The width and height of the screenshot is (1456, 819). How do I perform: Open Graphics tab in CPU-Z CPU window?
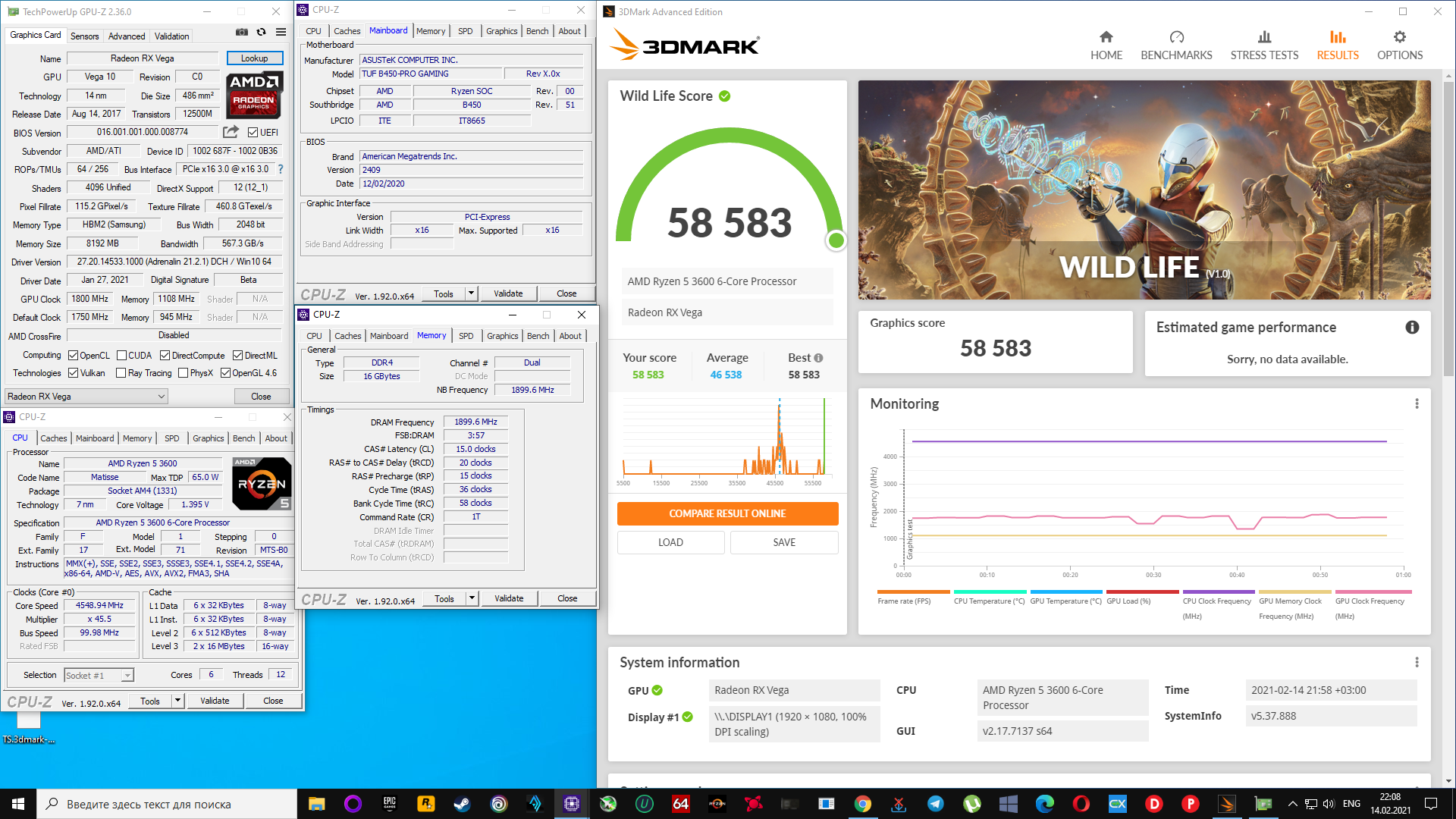[x=209, y=438]
